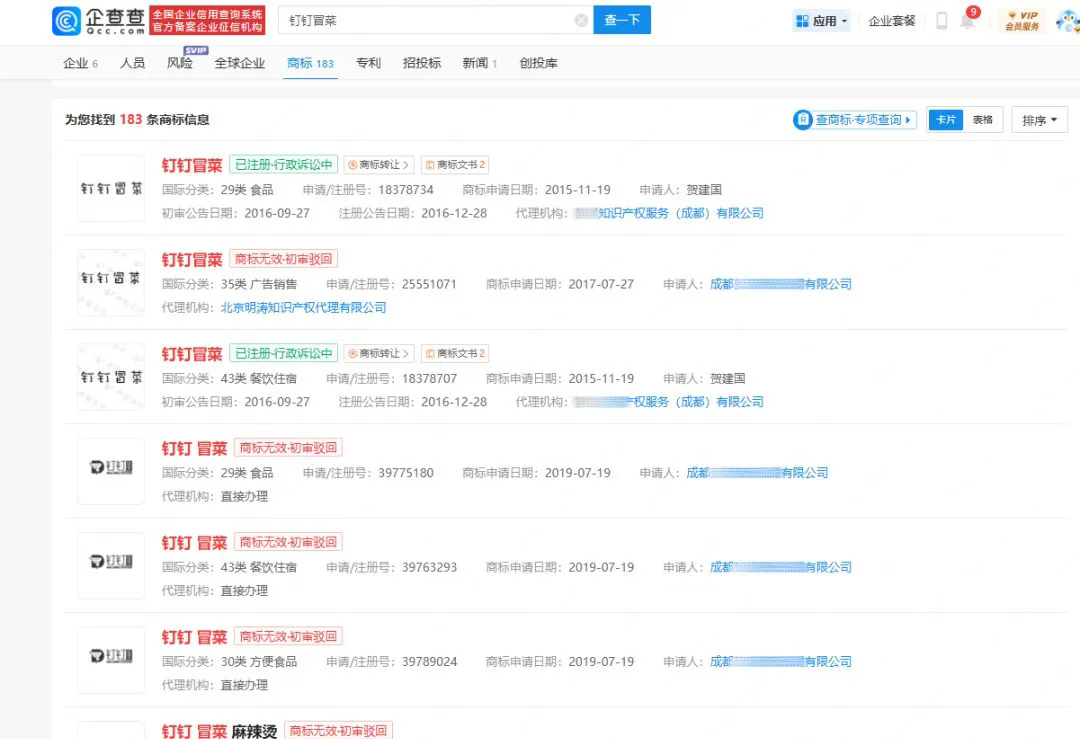
Task: Click 已注册·行政诉讼中 tag on 18378734
Action: tap(283, 165)
